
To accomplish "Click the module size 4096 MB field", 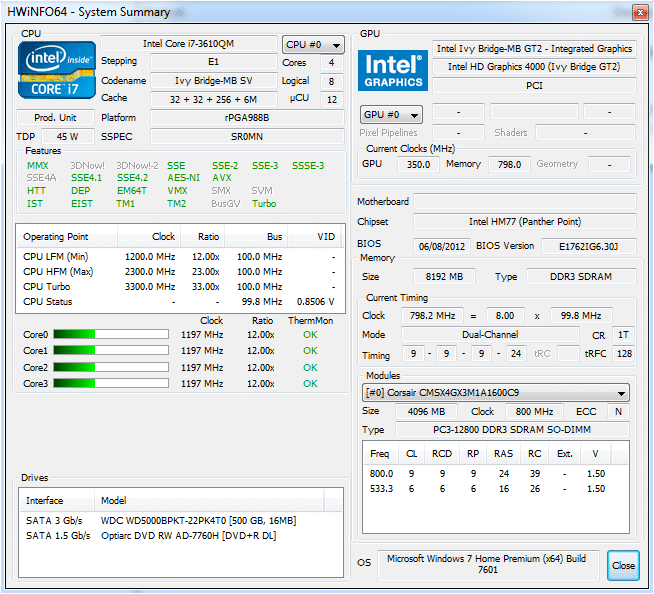I will pyautogui.click(x=426, y=412).
